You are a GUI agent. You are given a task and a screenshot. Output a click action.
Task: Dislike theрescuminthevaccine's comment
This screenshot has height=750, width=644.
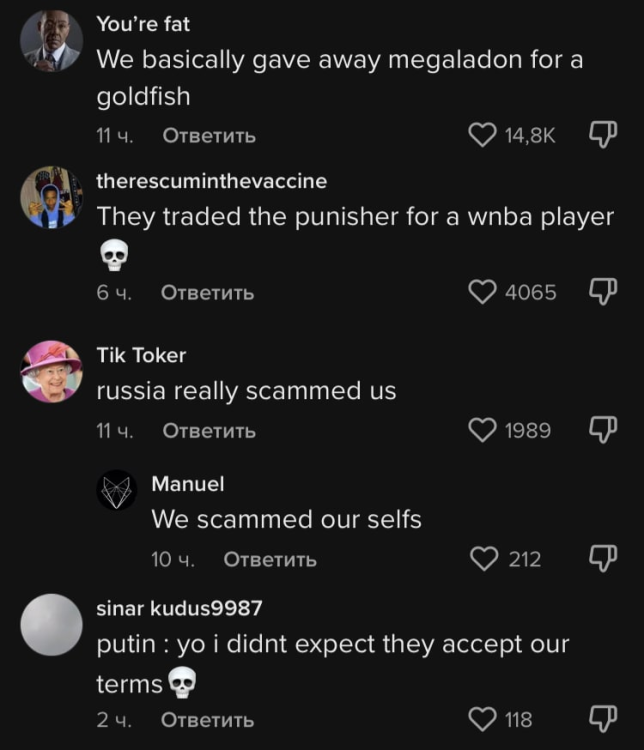602,292
